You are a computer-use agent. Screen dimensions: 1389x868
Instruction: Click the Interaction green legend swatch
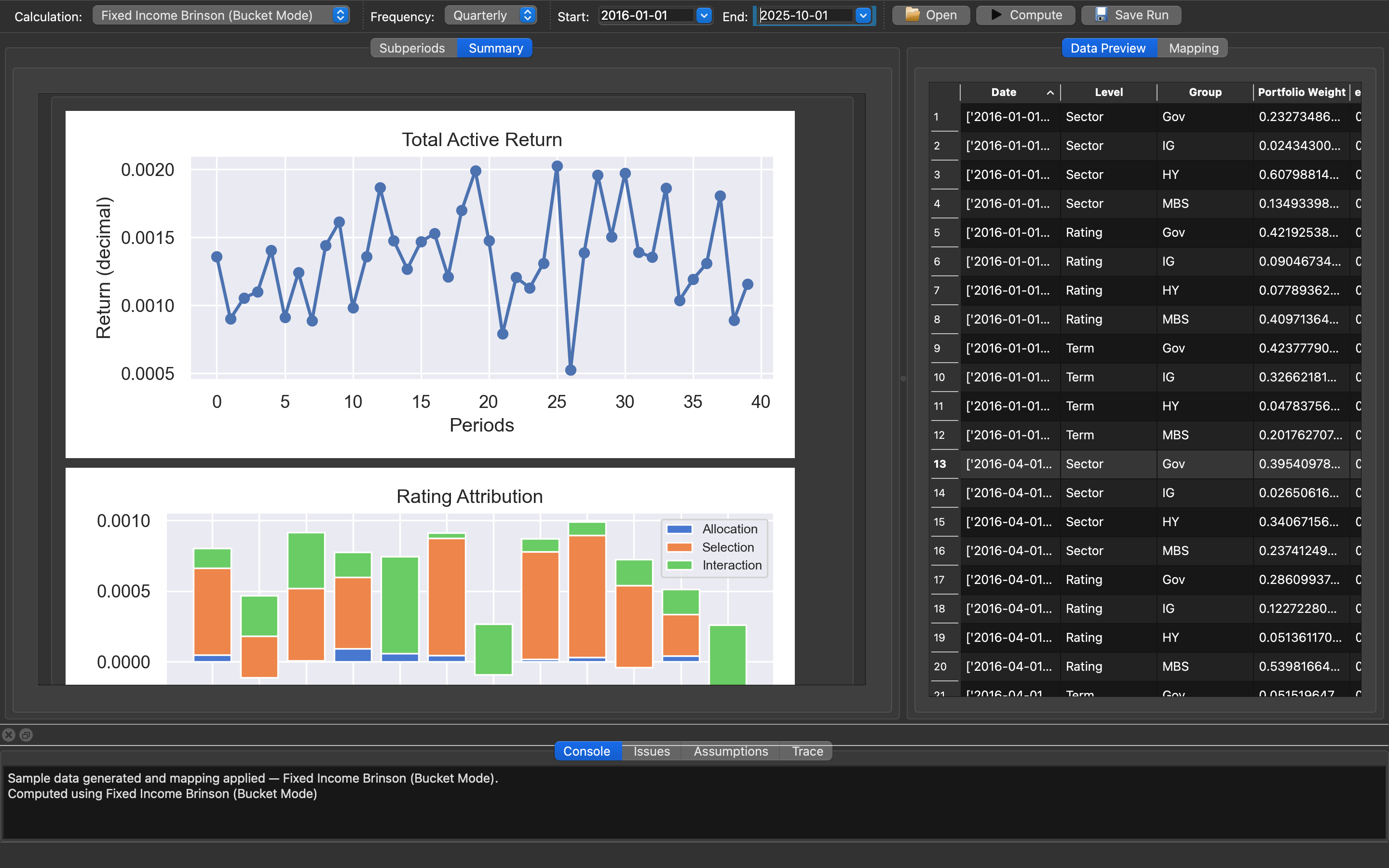point(679,565)
